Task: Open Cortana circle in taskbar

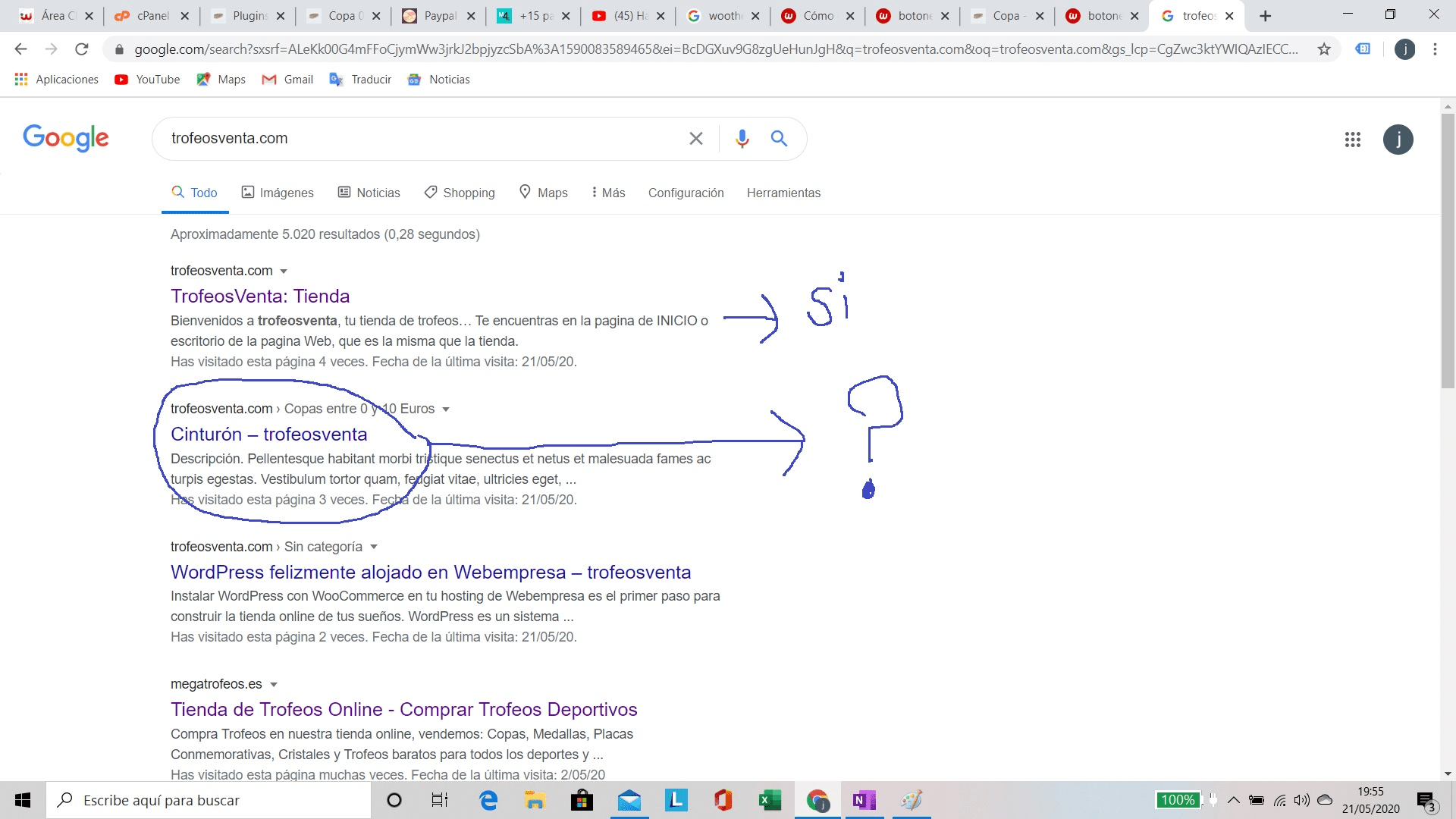Action: point(394,800)
